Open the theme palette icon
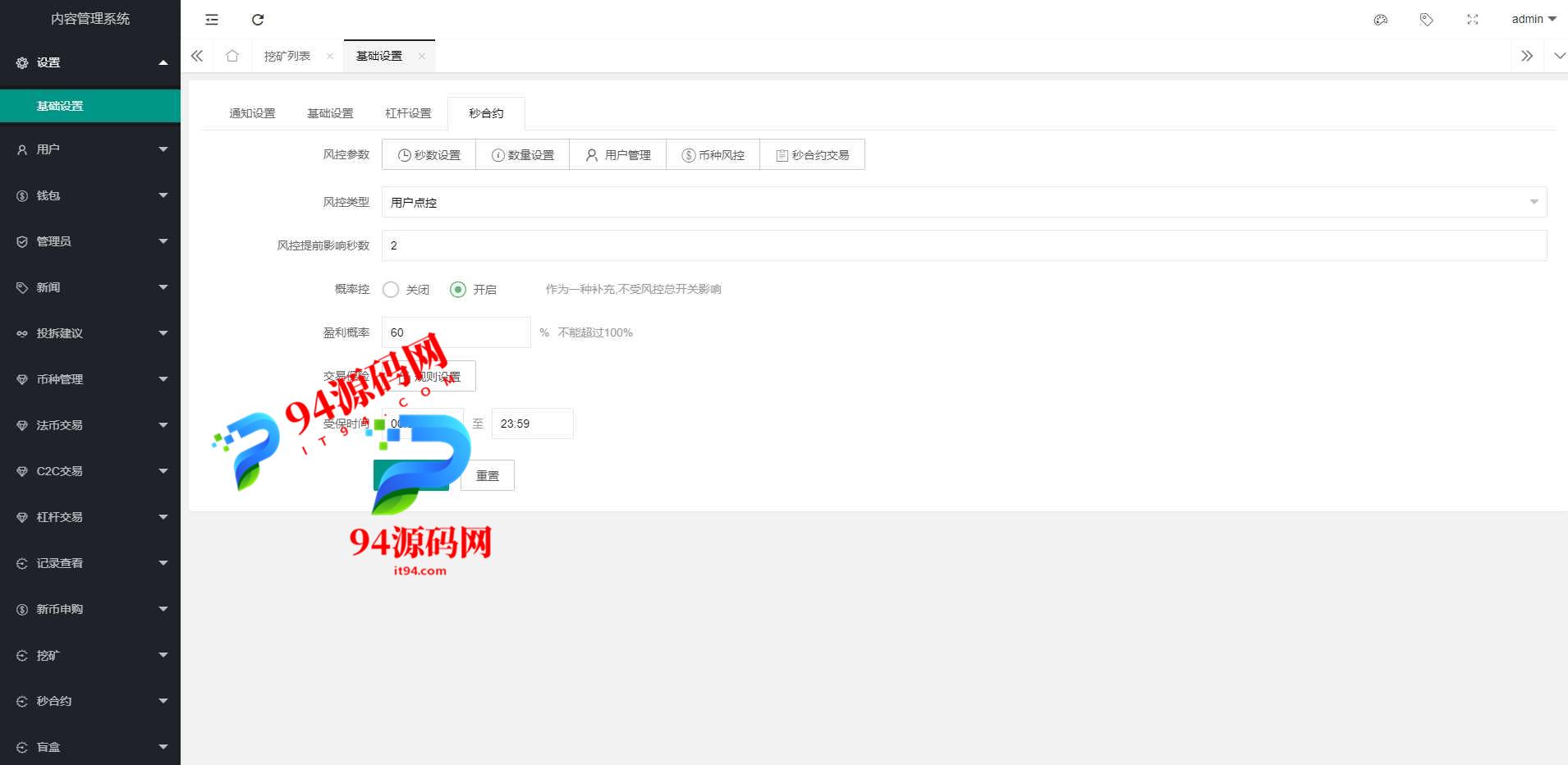Screen dimensions: 1568x765 tap(1381, 20)
